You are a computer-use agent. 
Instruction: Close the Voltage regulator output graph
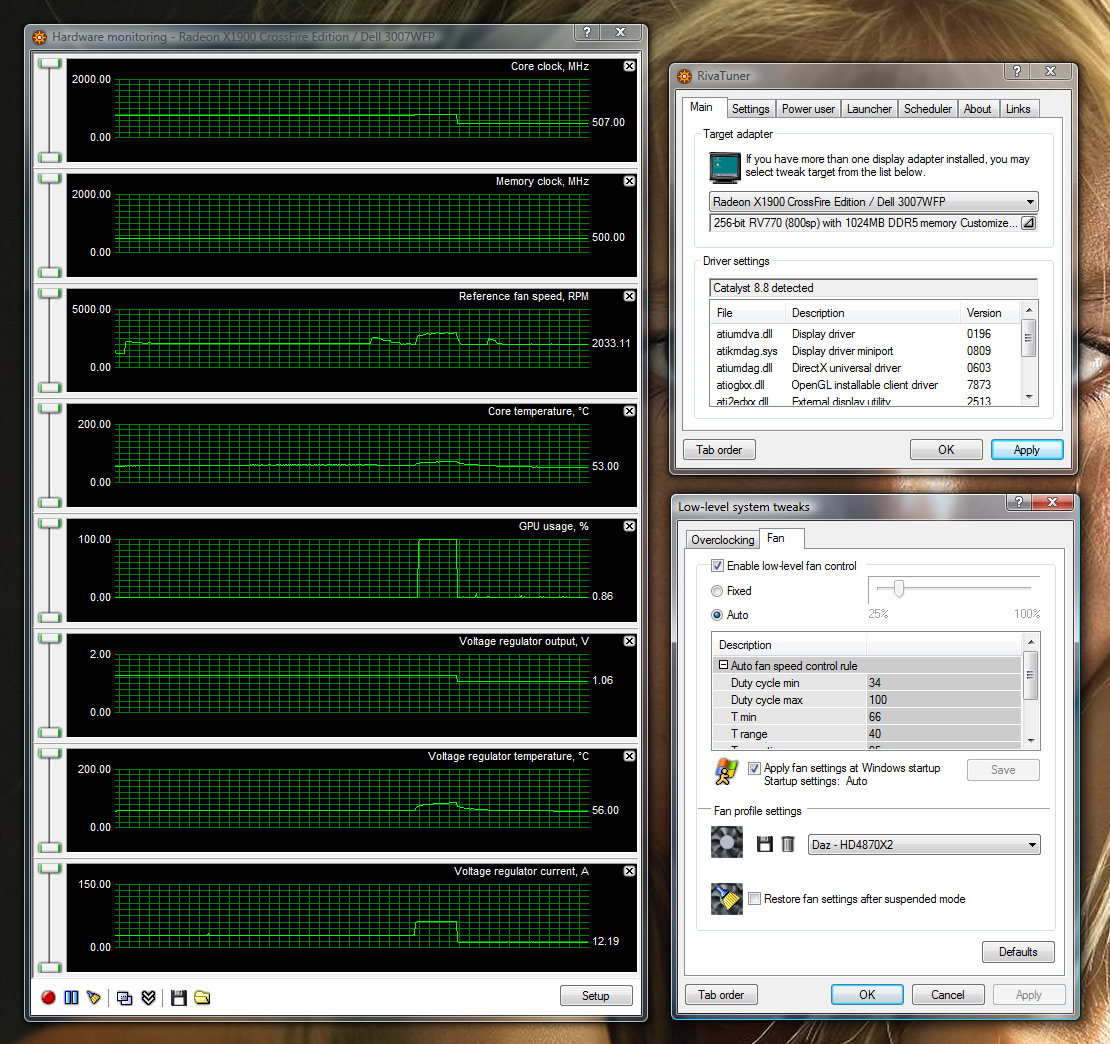pos(629,641)
